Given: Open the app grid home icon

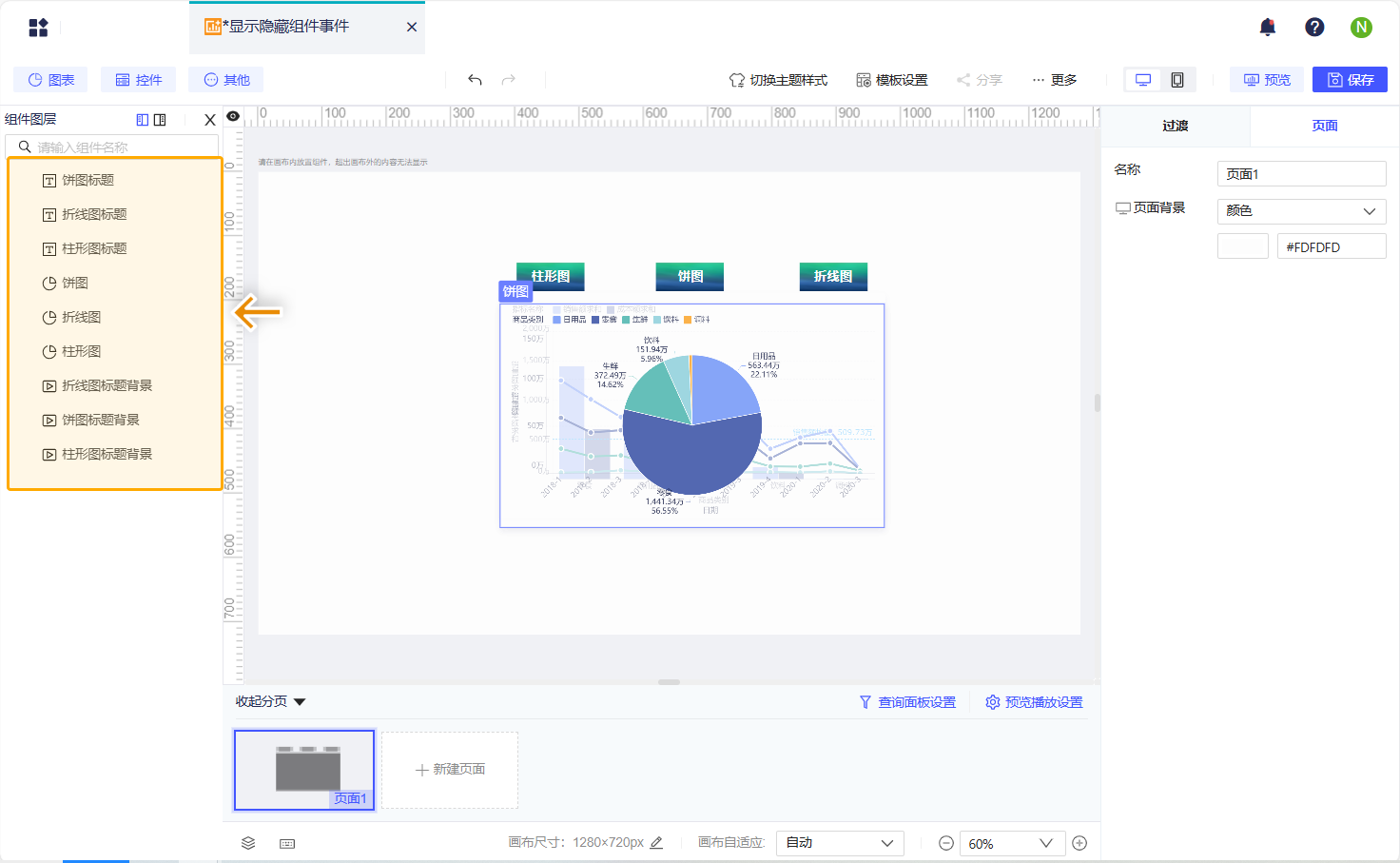Looking at the screenshot, I should pyautogui.click(x=38, y=28).
